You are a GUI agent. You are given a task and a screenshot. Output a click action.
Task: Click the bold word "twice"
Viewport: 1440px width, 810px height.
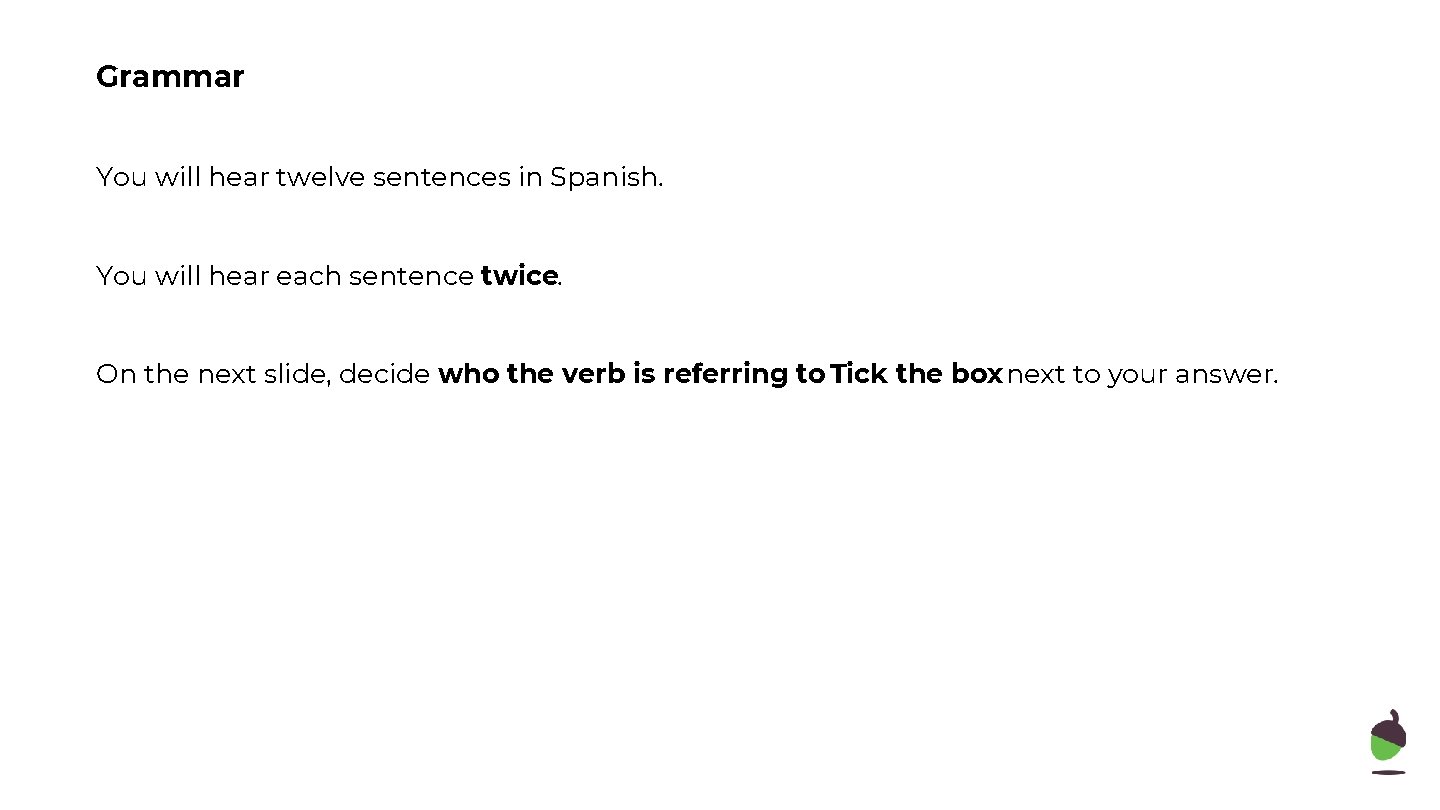click(x=518, y=276)
